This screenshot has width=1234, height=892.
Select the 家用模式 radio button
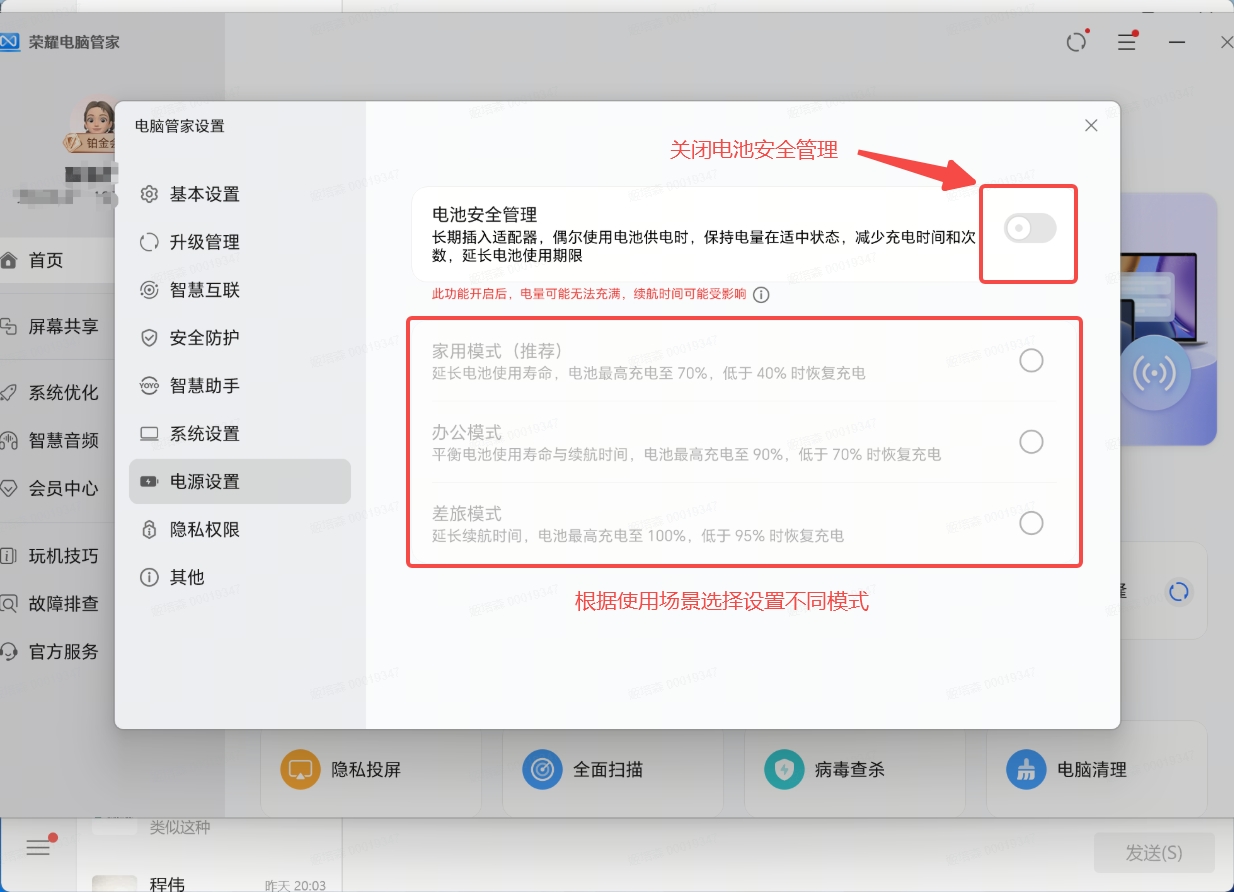pyautogui.click(x=1031, y=360)
